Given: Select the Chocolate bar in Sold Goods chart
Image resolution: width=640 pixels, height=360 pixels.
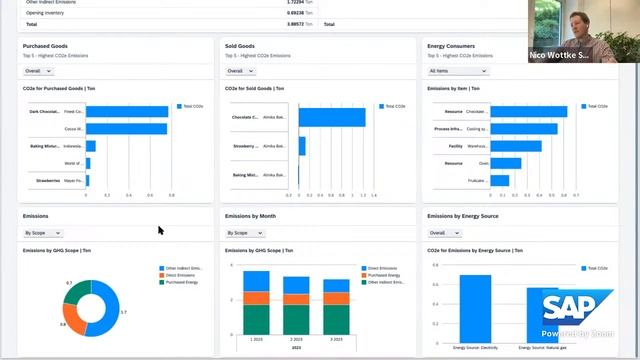Looking at the screenshot, I should tap(332, 117).
